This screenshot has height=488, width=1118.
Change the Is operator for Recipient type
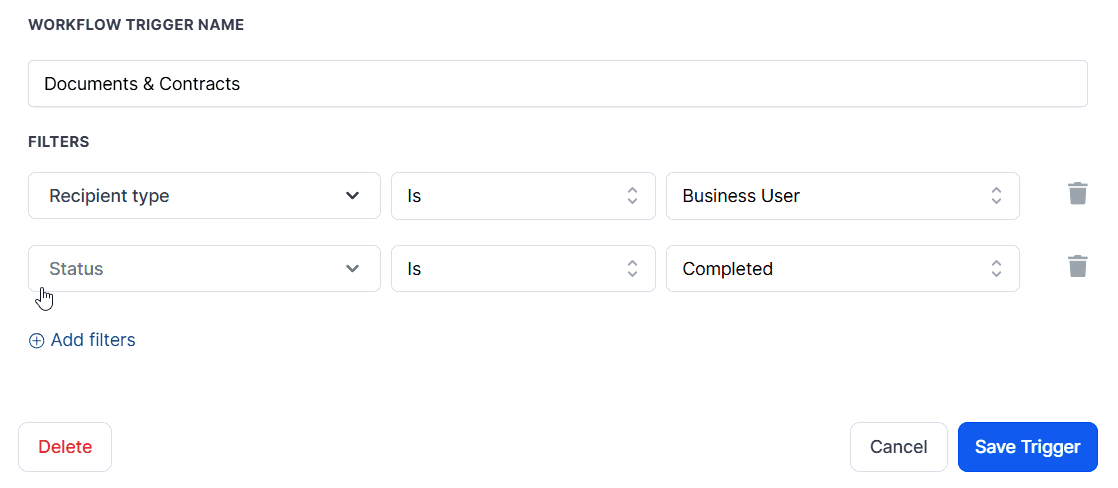tap(523, 195)
